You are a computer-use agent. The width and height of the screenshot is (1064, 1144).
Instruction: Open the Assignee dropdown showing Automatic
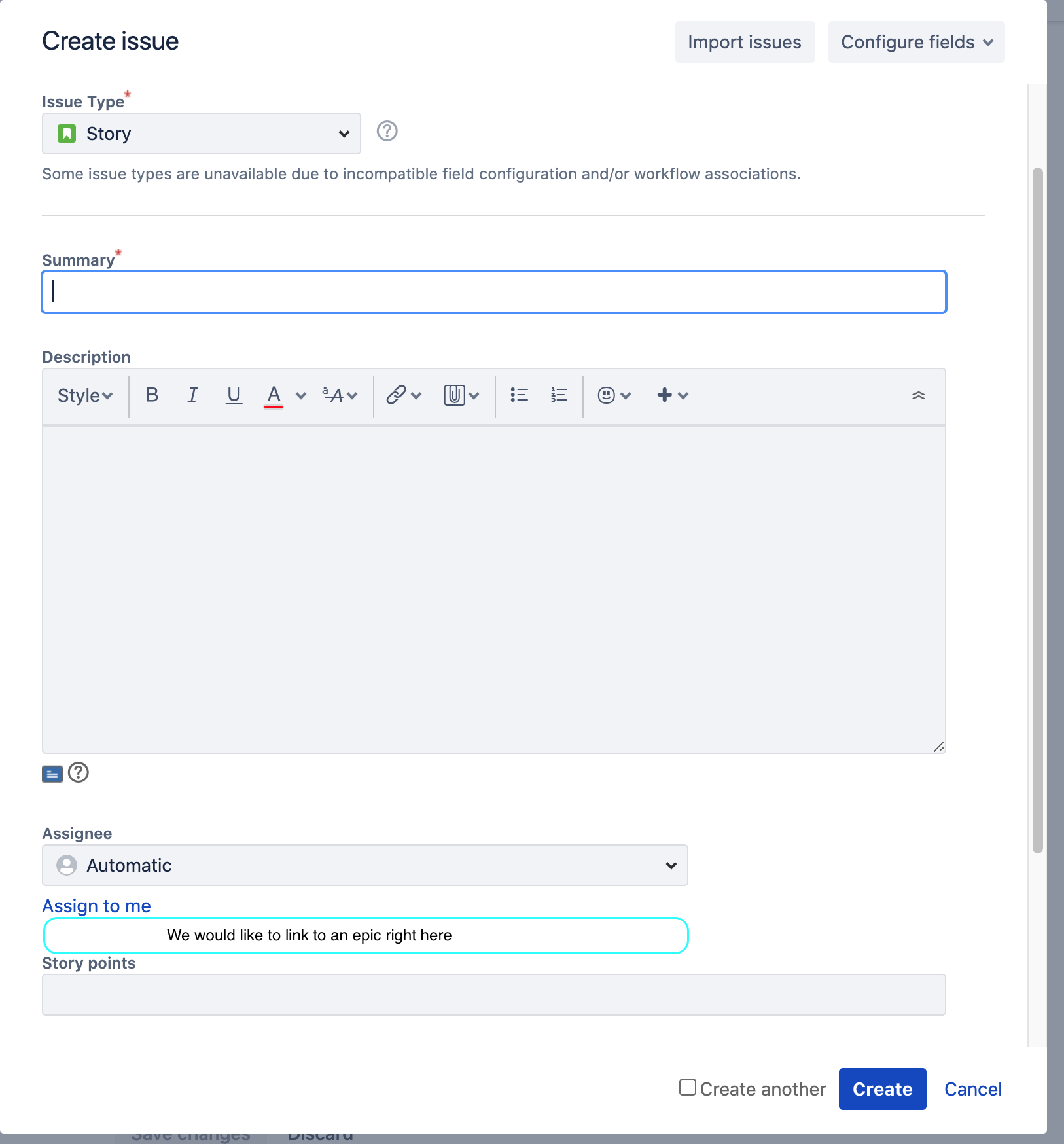pos(365,865)
